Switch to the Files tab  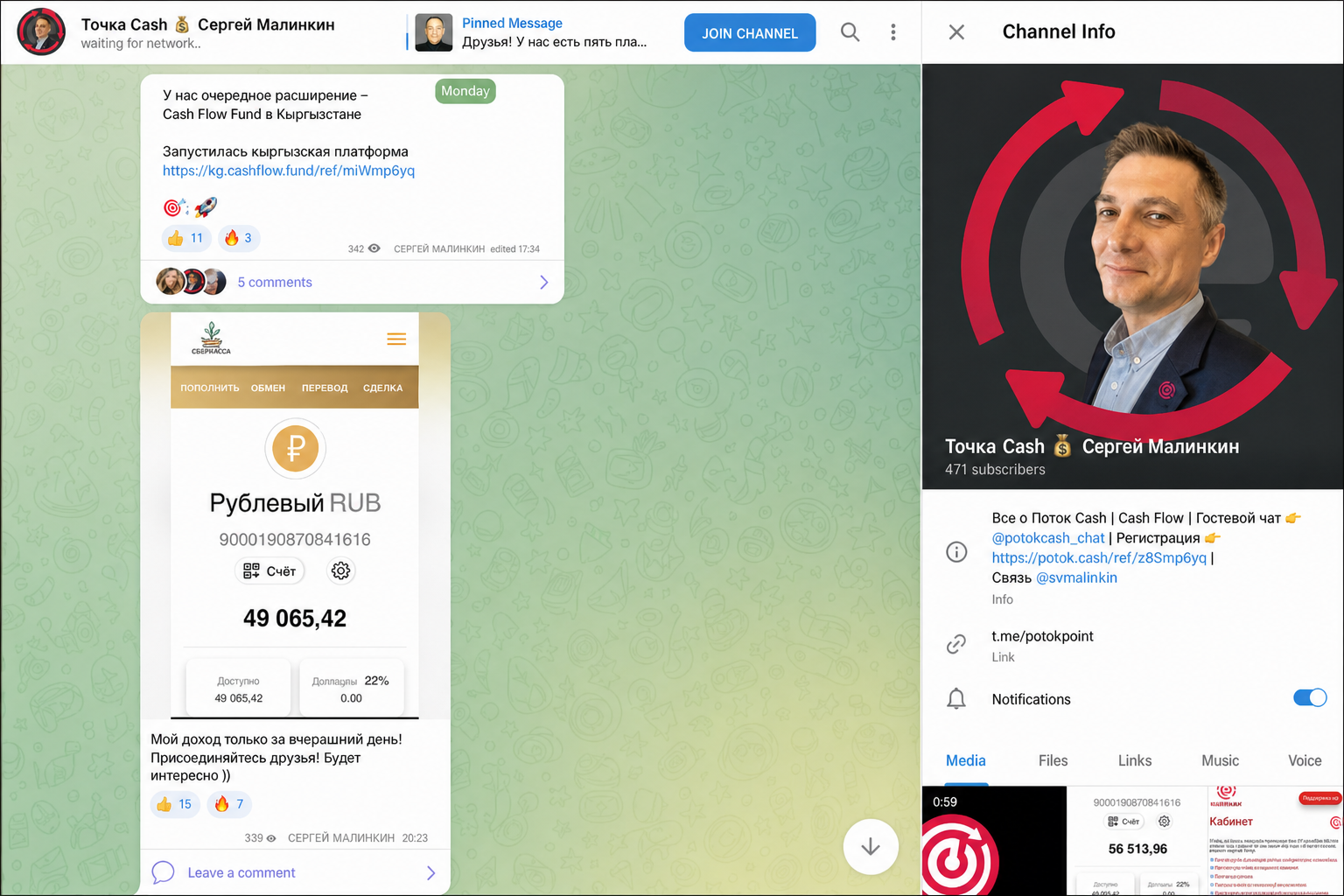click(1053, 760)
